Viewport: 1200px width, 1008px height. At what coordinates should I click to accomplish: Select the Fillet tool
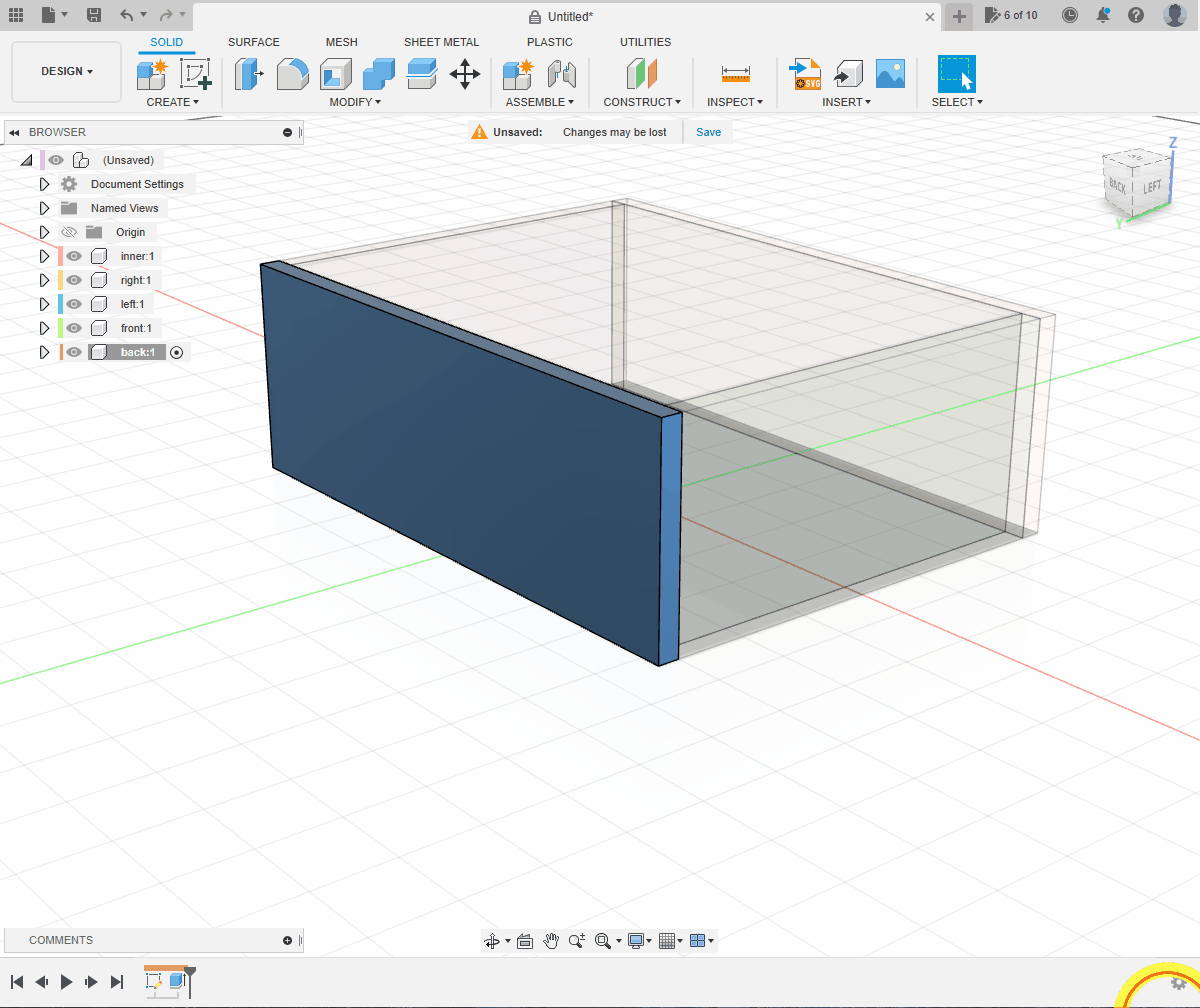point(292,74)
